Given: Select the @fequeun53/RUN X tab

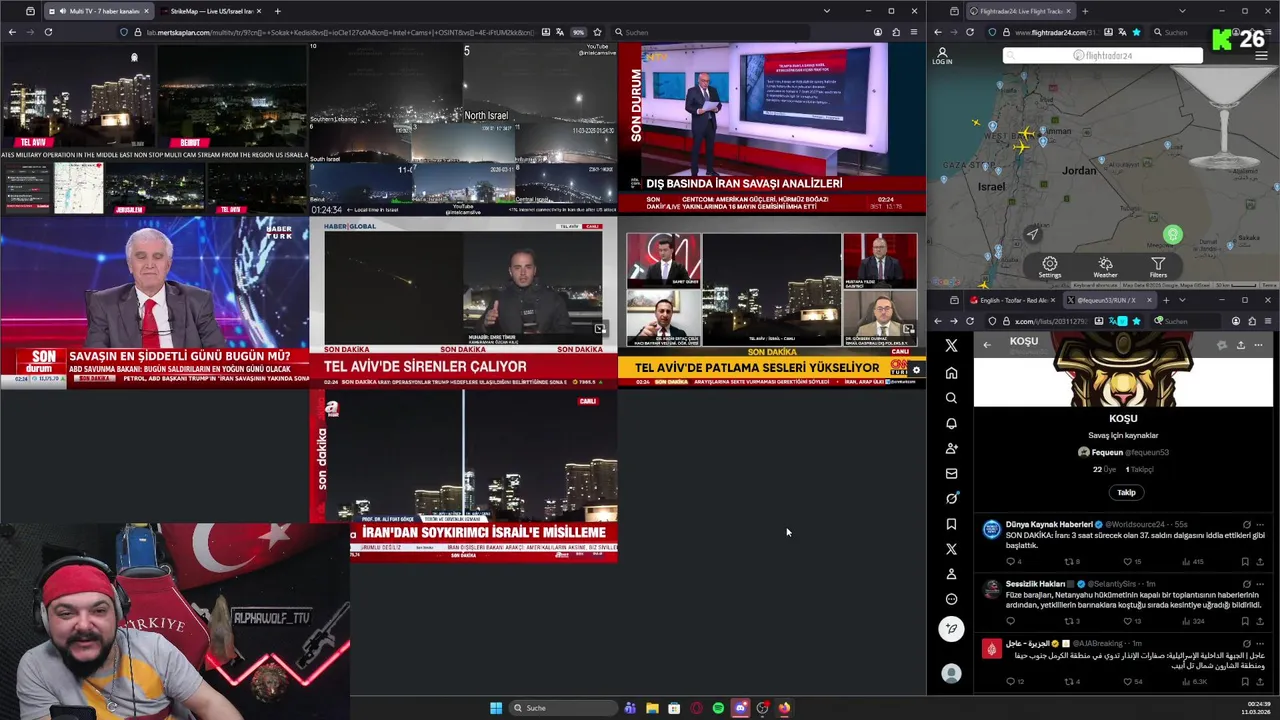Looking at the screenshot, I should pos(1108,300).
